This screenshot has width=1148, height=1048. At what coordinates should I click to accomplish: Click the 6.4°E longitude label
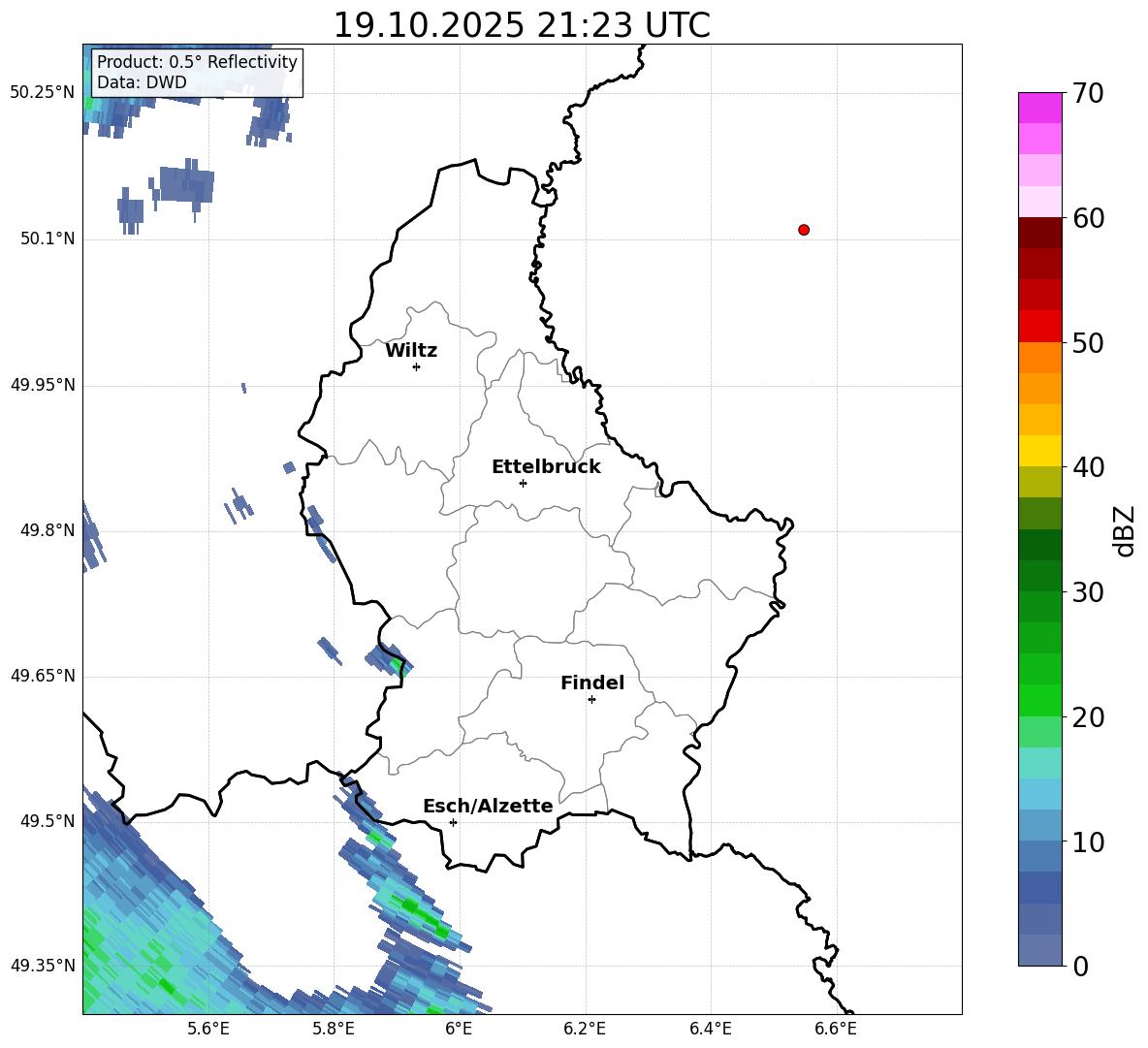(710, 1029)
